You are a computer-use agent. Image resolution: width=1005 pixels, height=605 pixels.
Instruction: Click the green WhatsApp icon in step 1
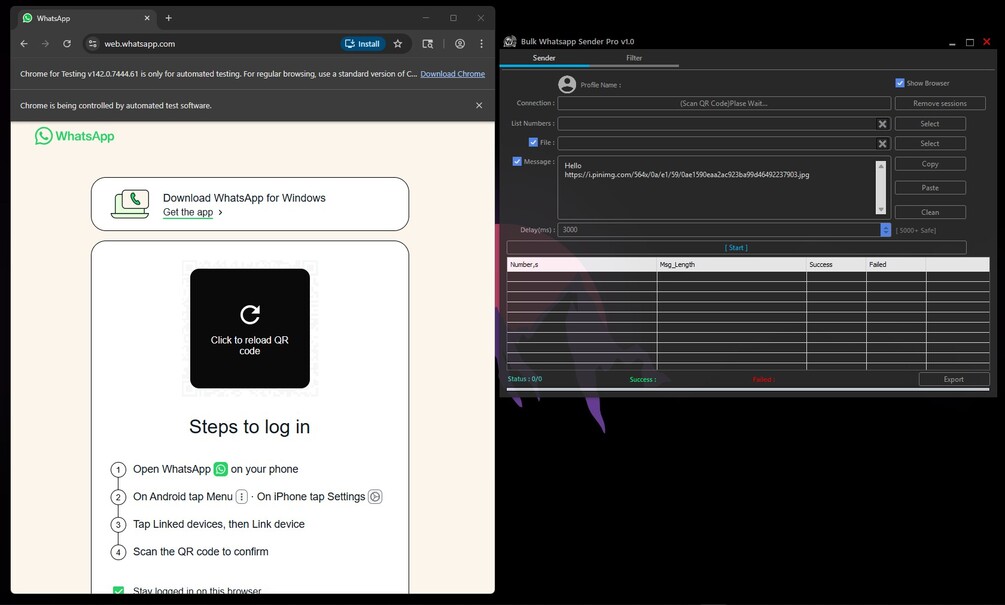click(220, 469)
